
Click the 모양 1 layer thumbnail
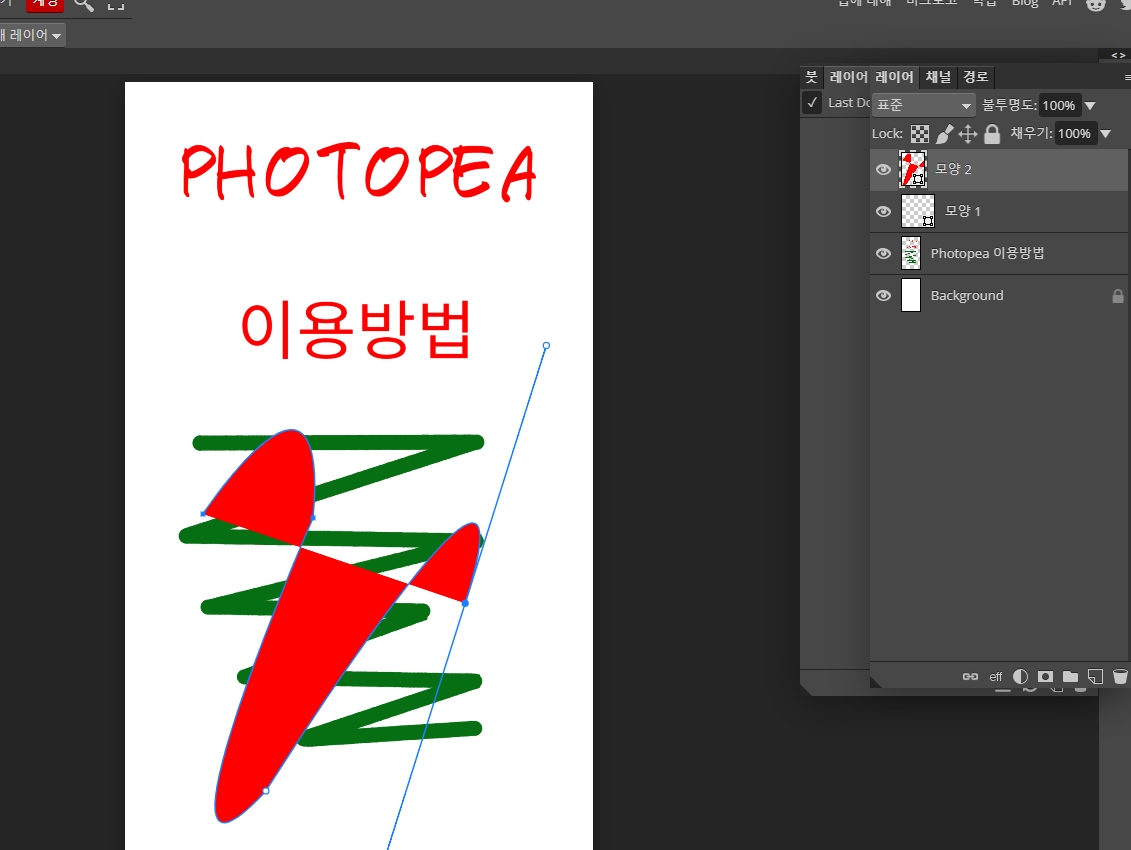click(918, 211)
